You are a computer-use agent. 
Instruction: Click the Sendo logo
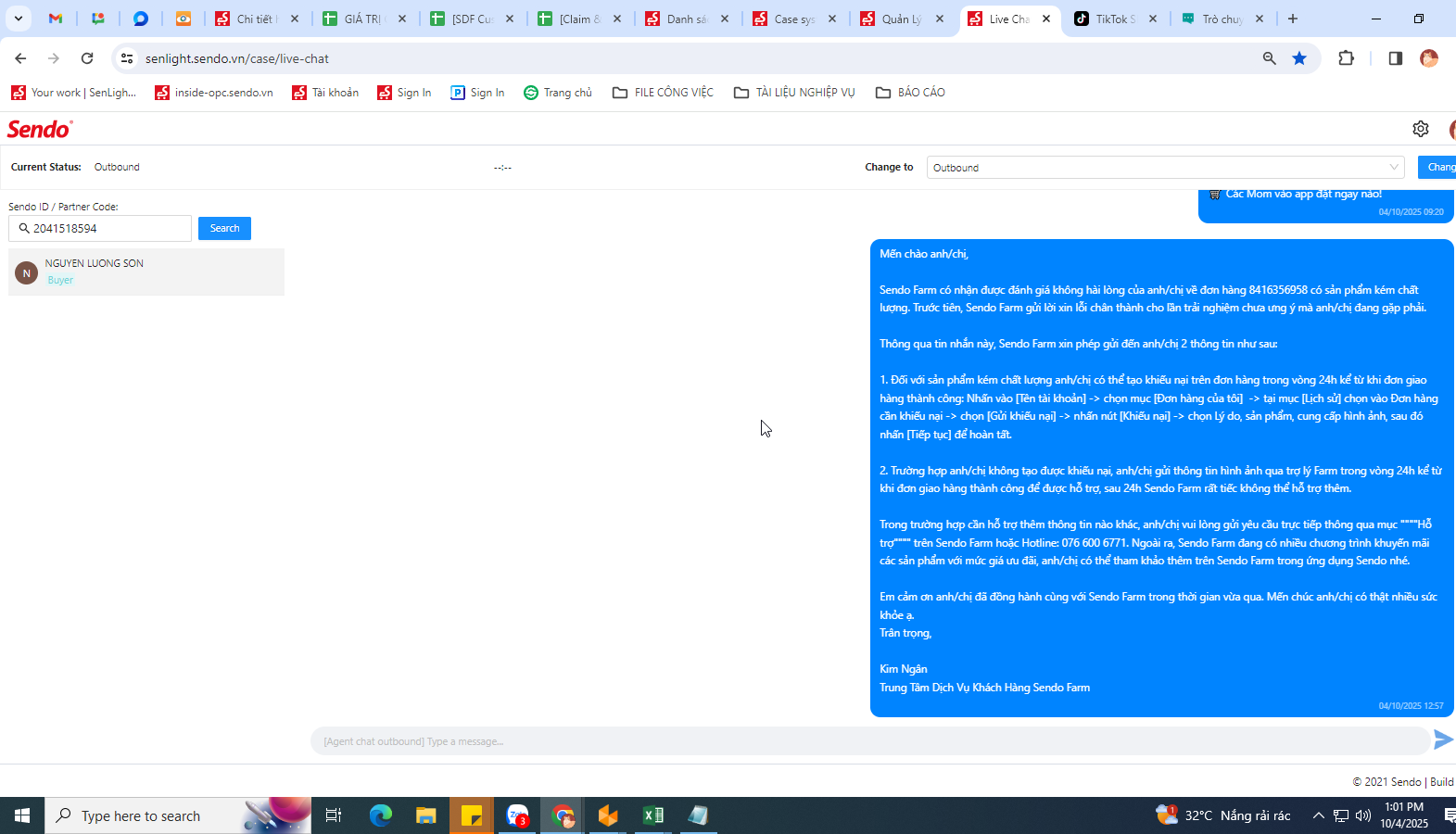click(x=40, y=129)
